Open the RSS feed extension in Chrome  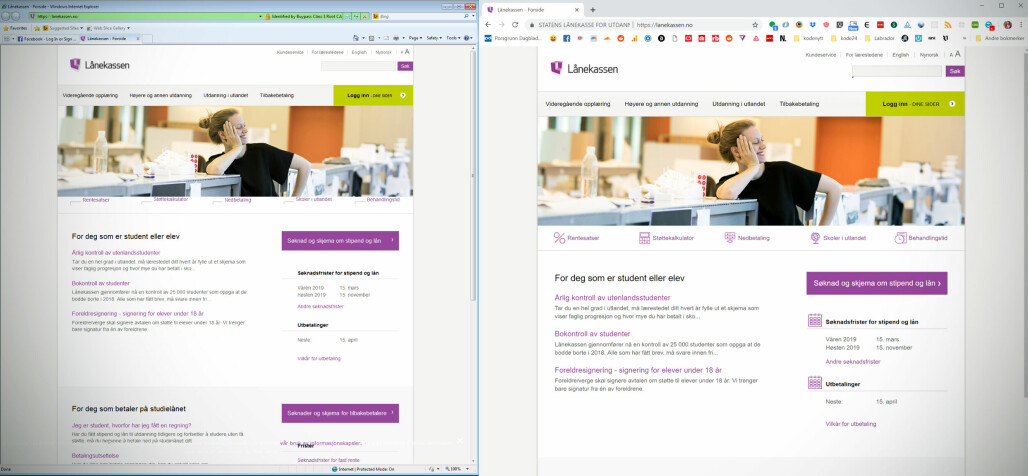click(947, 25)
